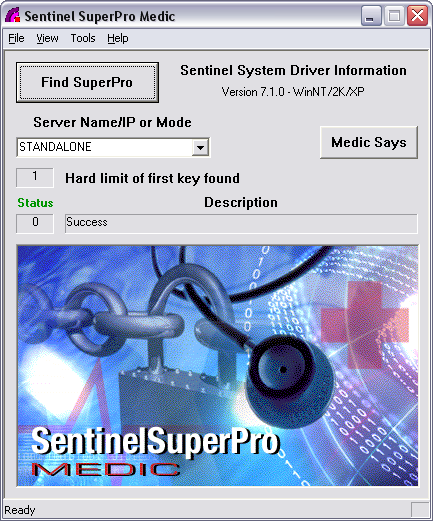Minimize the Sentinel SuperPro Medic window

371,16
